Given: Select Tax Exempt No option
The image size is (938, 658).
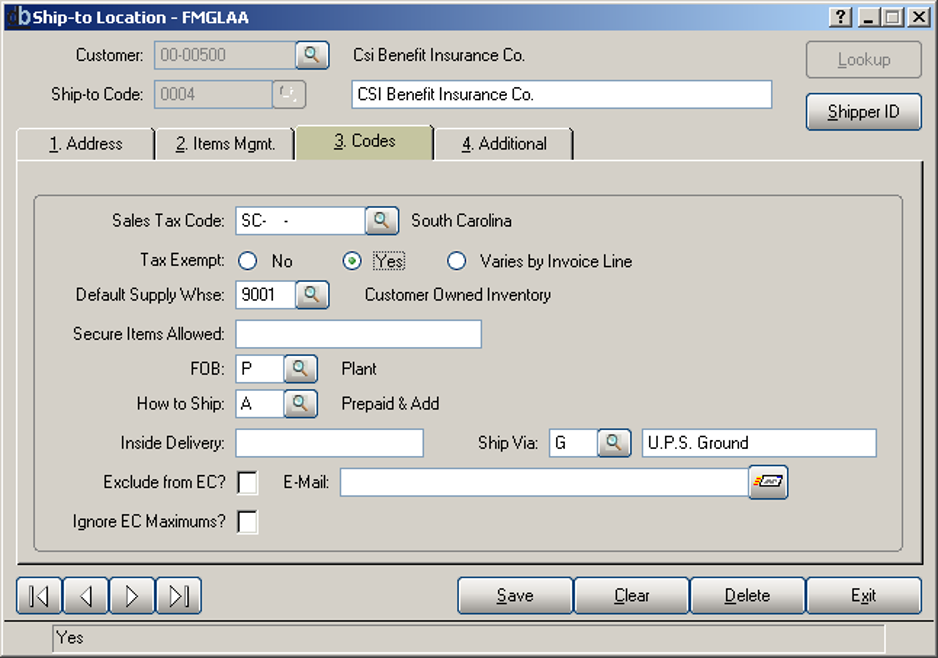Looking at the screenshot, I should [248, 261].
